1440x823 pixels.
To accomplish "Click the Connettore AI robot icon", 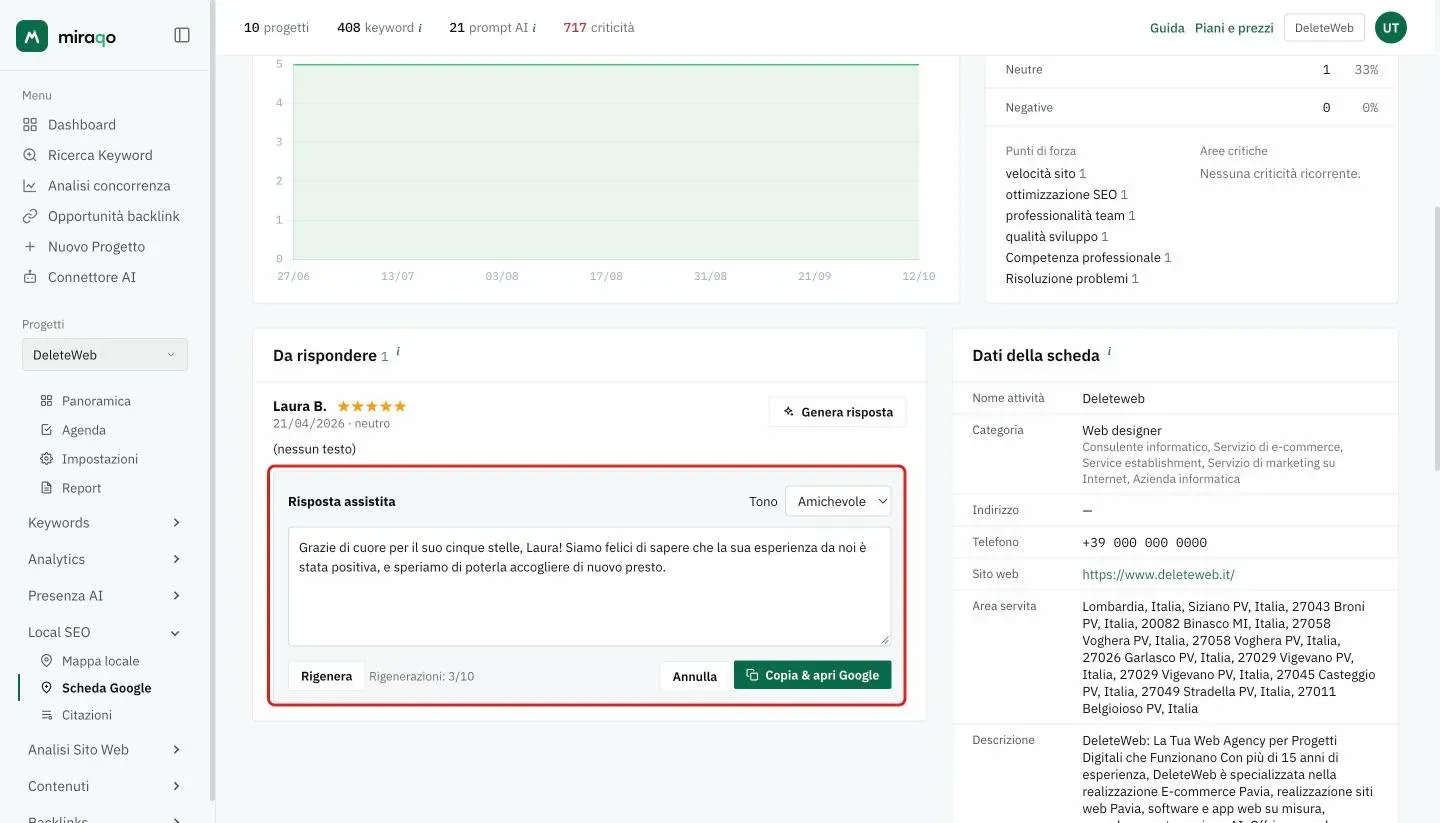I will [30, 277].
